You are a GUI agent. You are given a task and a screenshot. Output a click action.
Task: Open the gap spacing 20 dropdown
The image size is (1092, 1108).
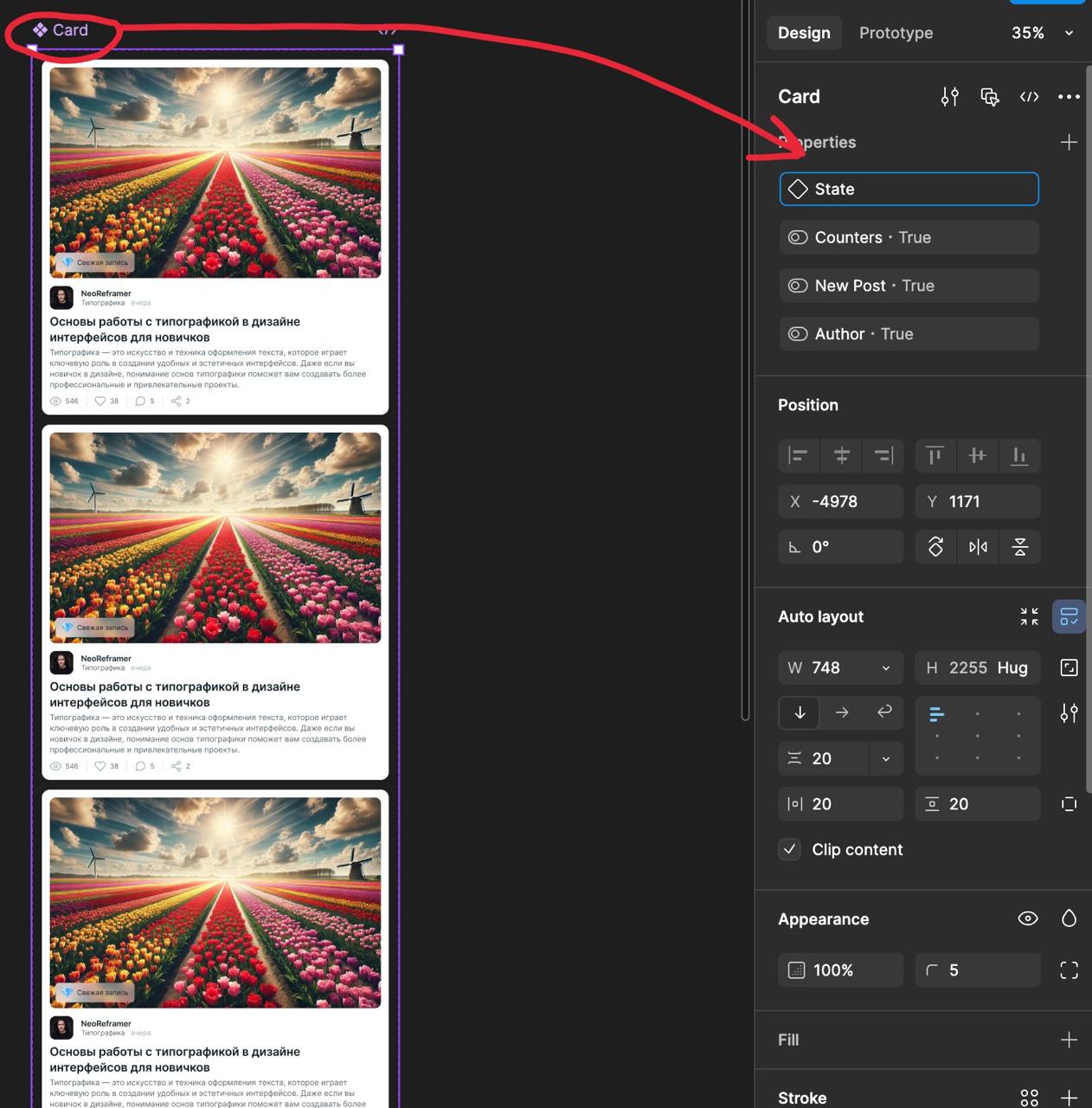[885, 758]
